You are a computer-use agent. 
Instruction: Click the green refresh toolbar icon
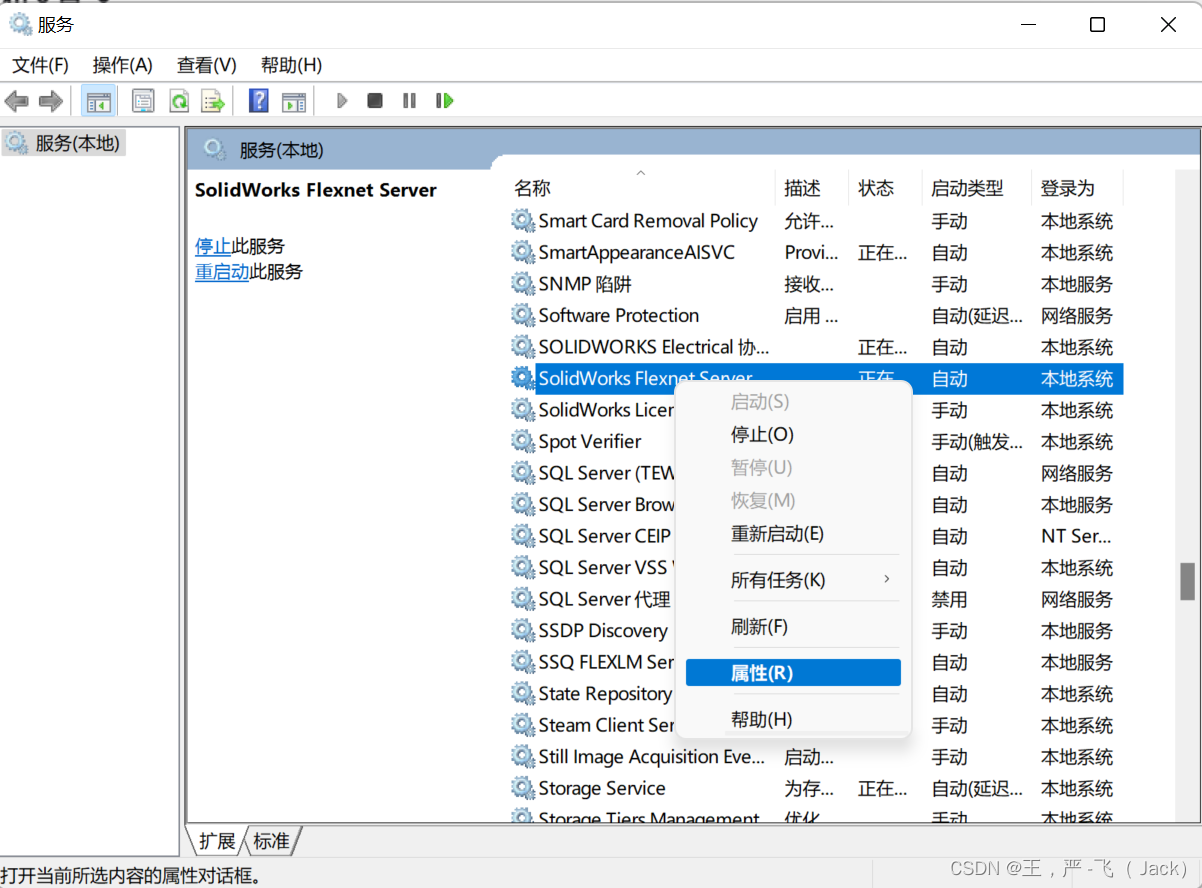(x=178, y=101)
